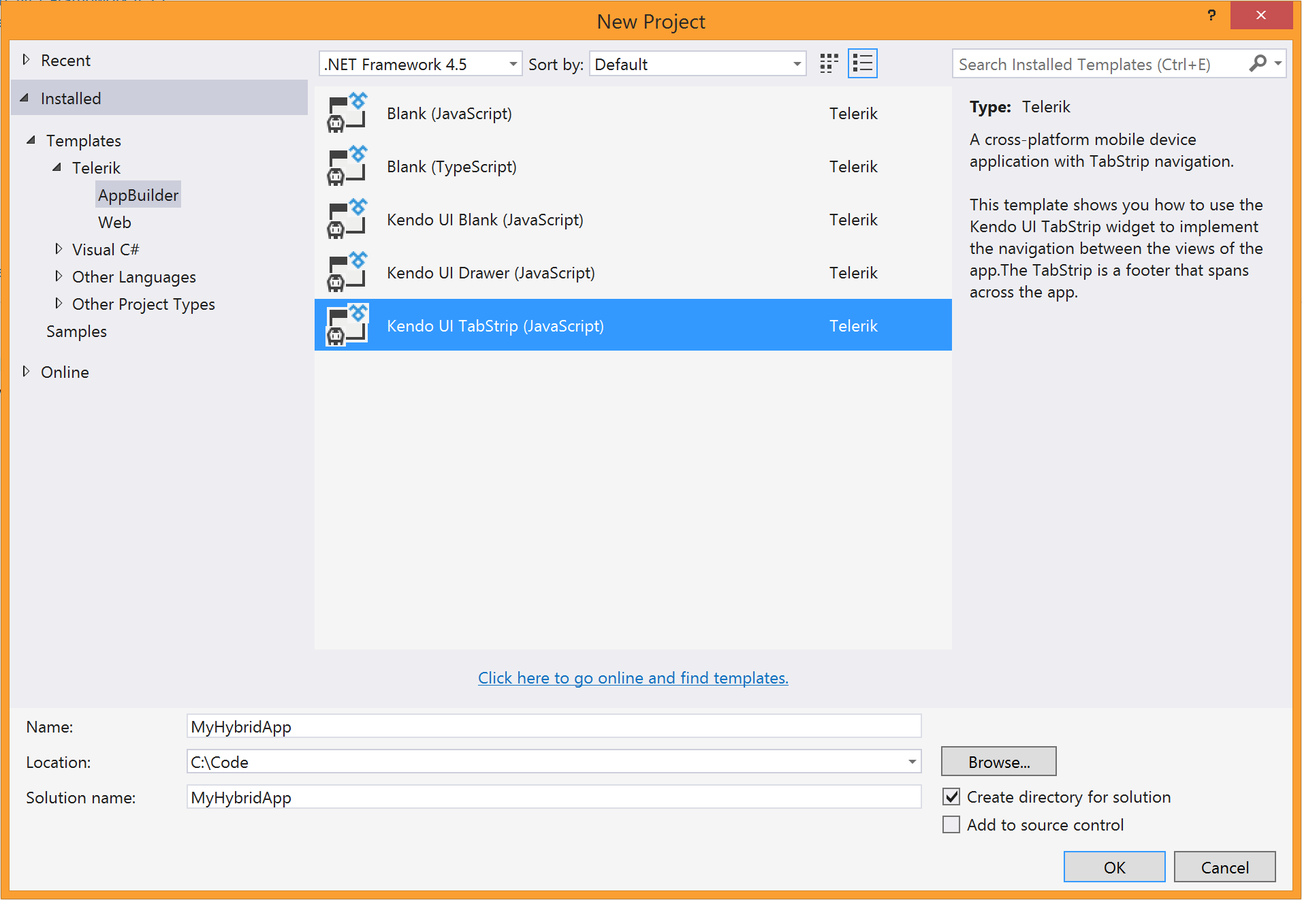Collapse the Telerik tree node
This screenshot has height=900, width=1302.
(x=58, y=168)
